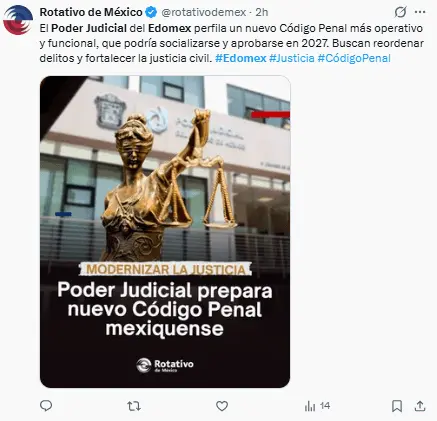Share post via upload arrow icon
The width and height of the screenshot is (437, 421).
coord(420,406)
